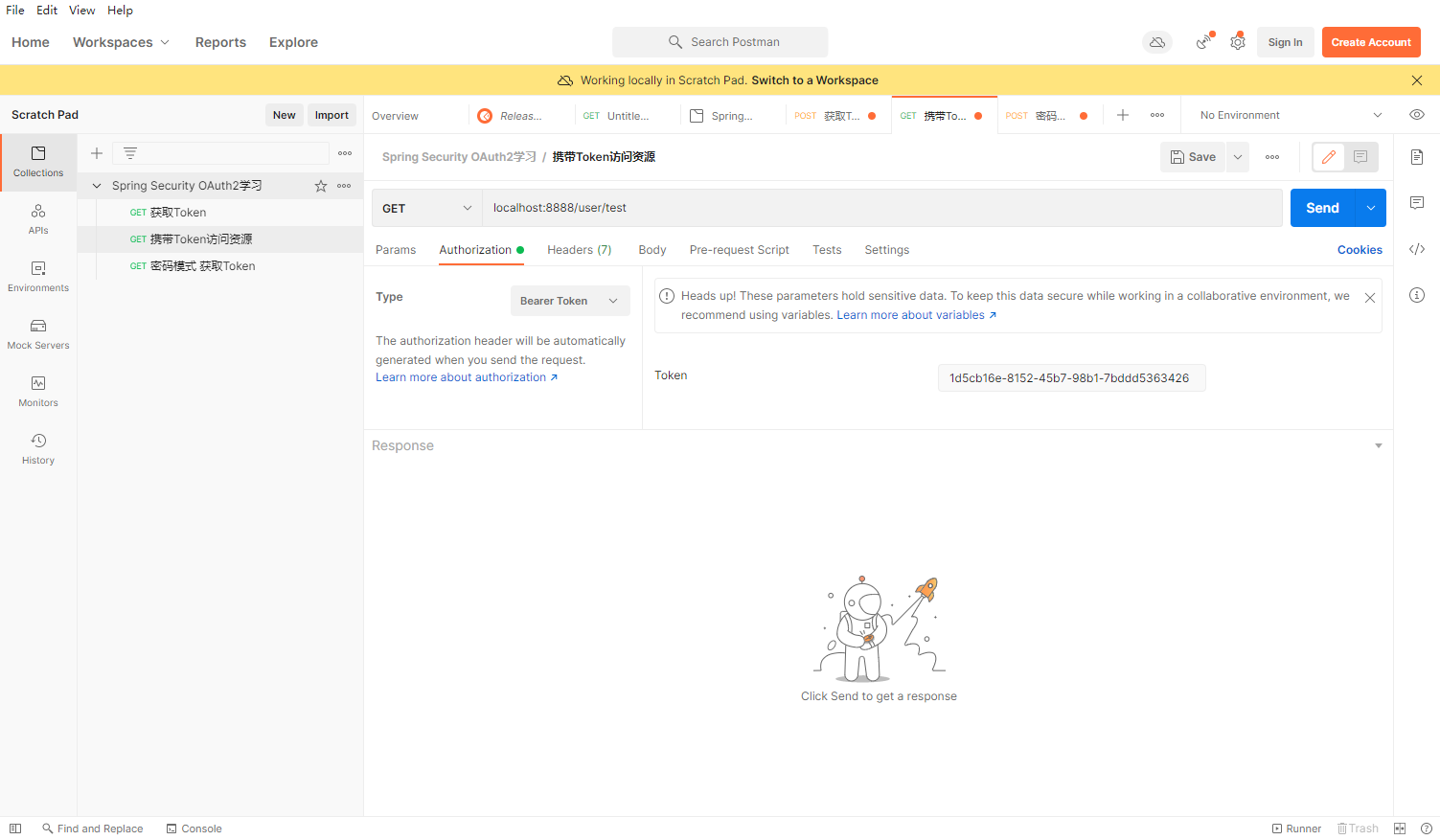
Task: Open collections panel more options menu
Action: pos(345,153)
